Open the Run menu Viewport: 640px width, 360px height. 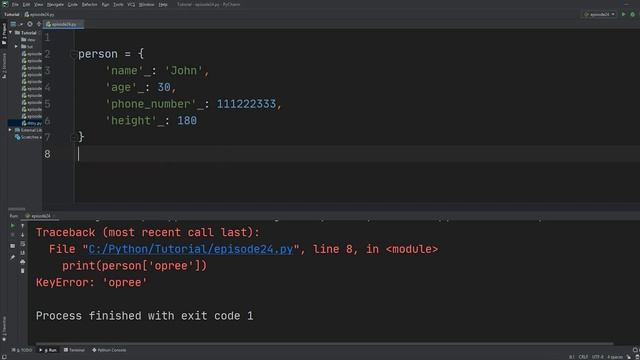[x=105, y=4]
